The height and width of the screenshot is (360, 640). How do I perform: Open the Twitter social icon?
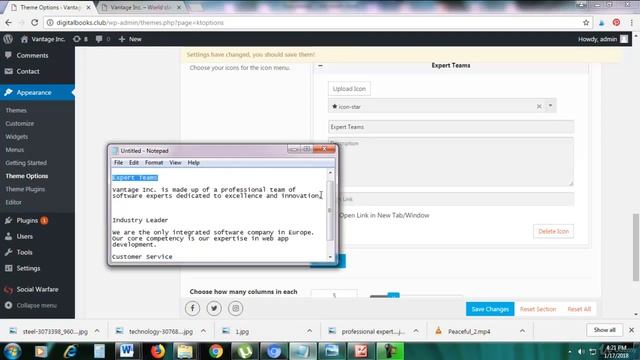tap(214, 308)
